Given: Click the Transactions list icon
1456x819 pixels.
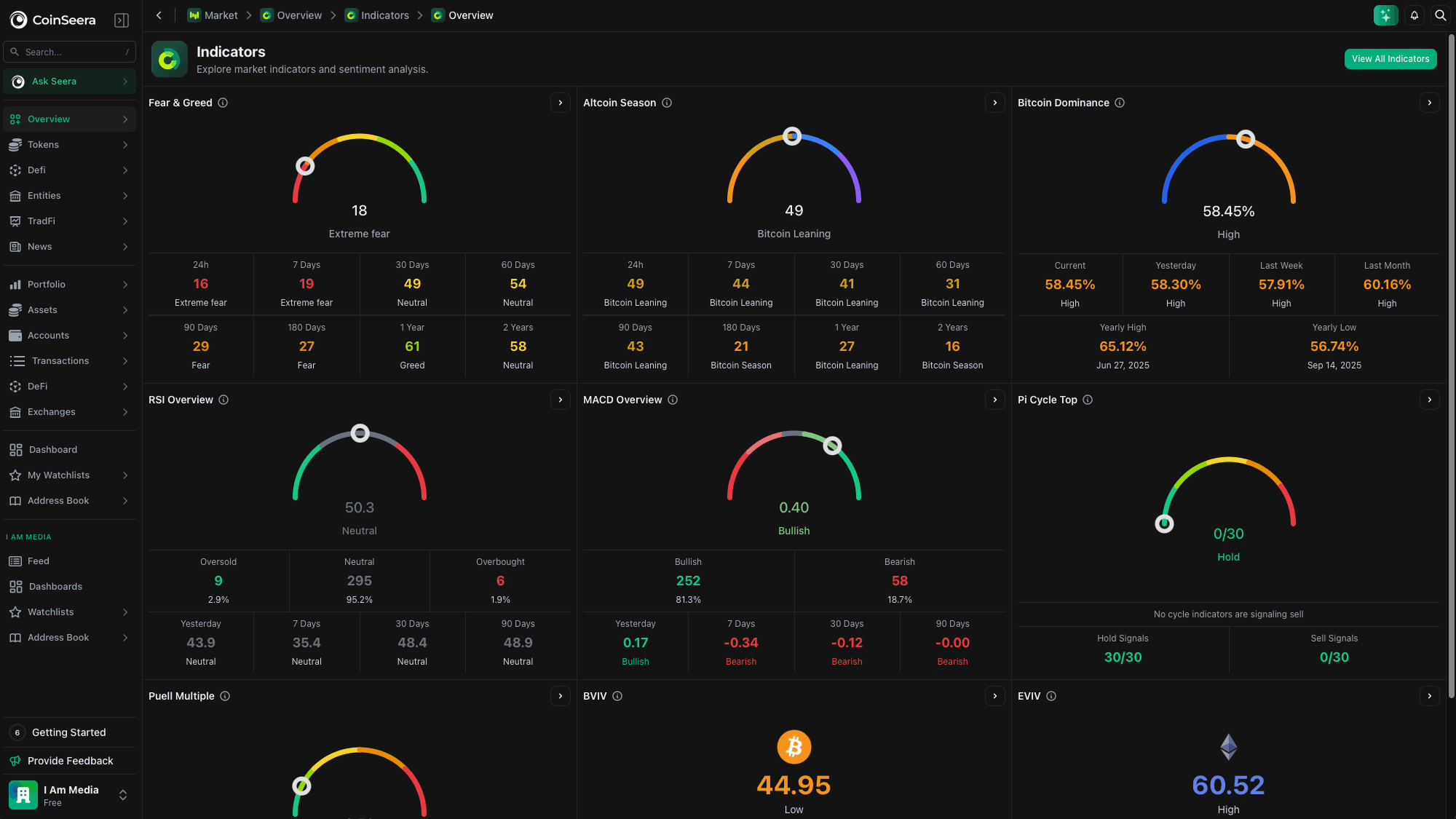Looking at the screenshot, I should (x=17, y=361).
